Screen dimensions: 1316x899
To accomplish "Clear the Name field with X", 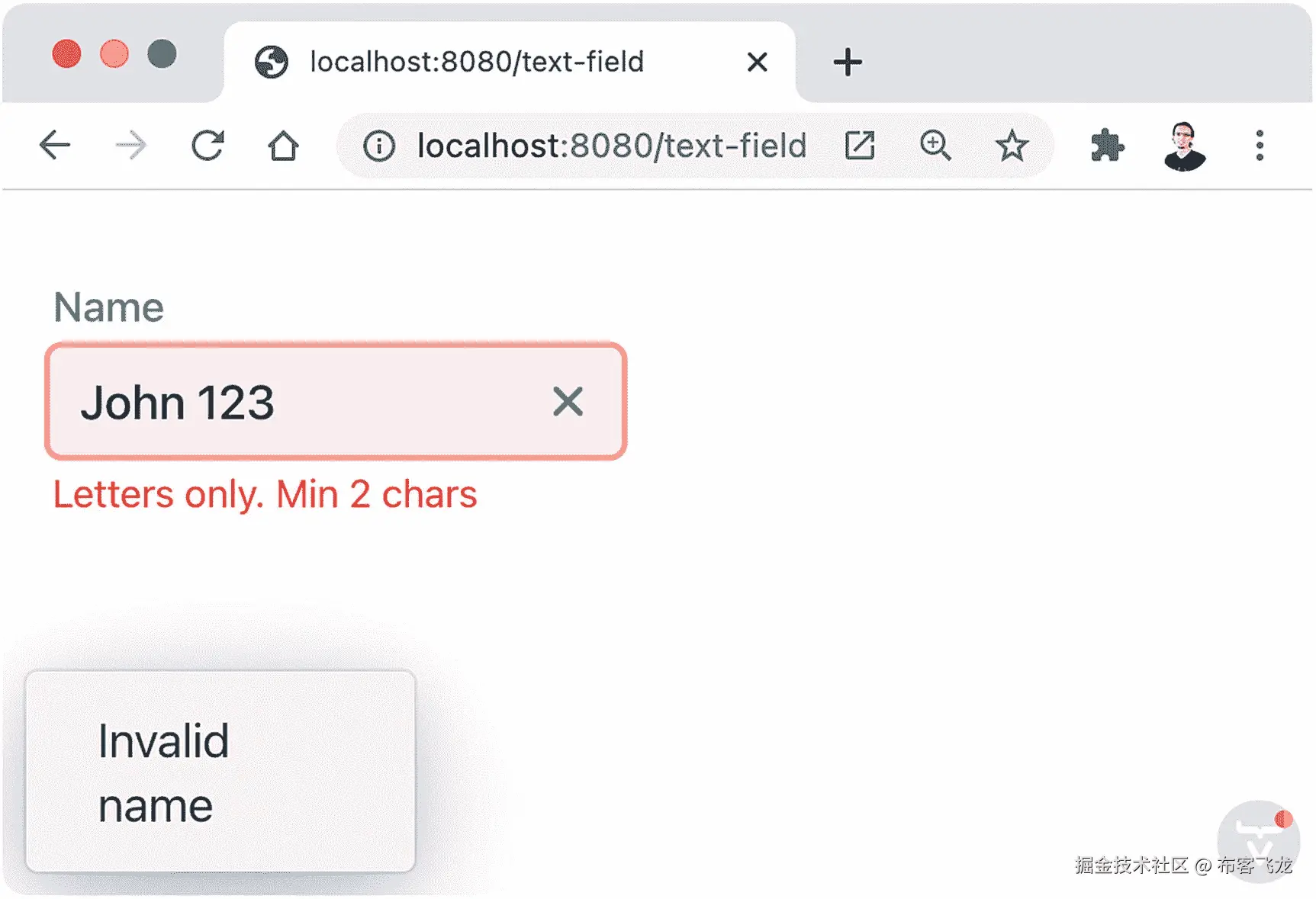I will click(x=568, y=402).
